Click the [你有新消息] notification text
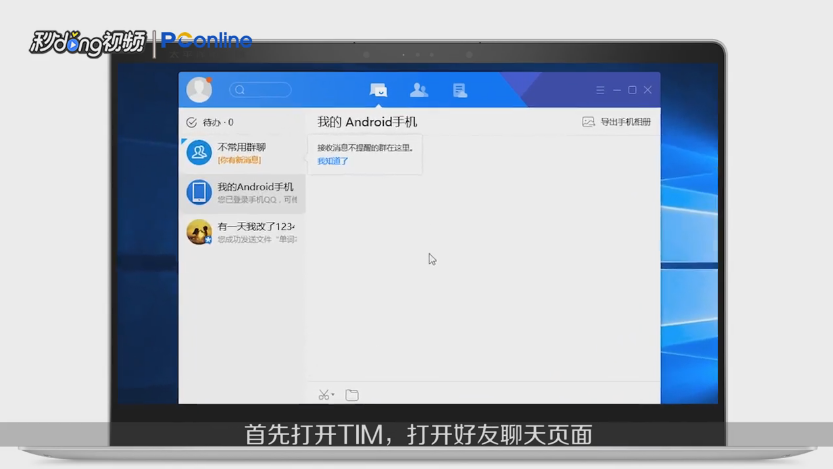Image resolution: width=833 pixels, height=469 pixels. point(240,160)
